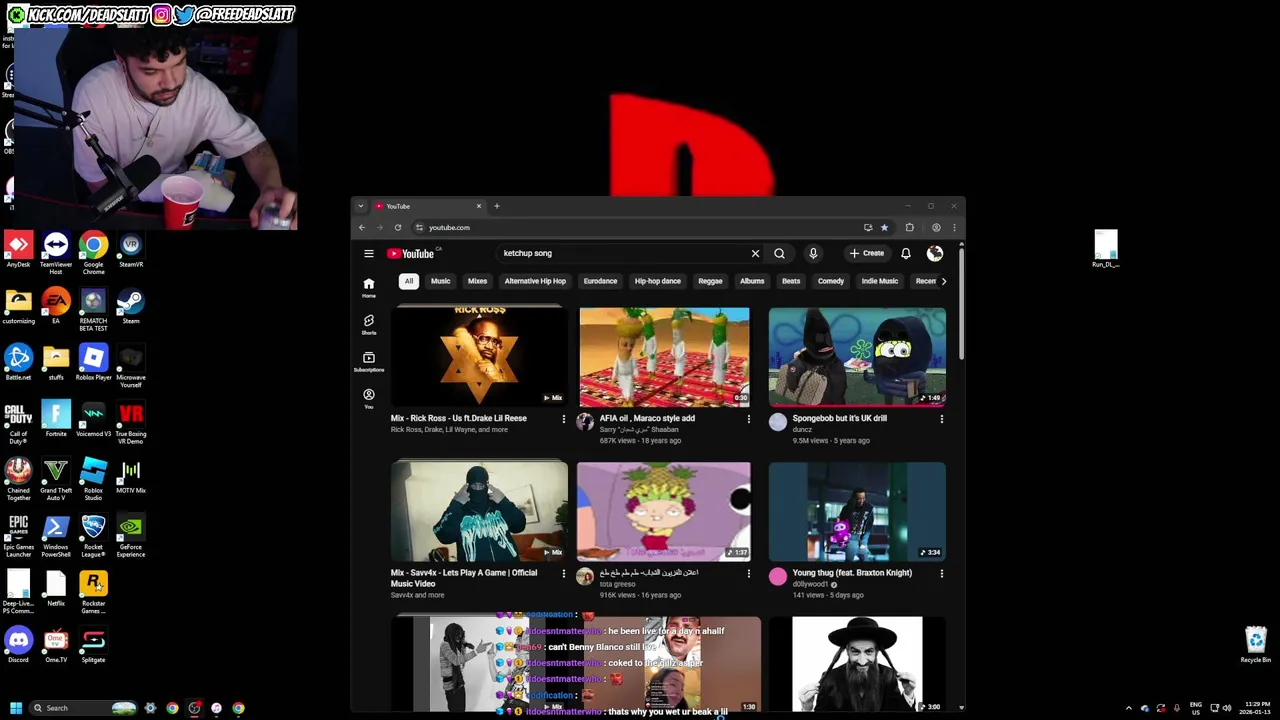Open the Savv4x Lets Play A Game thumbnail
Image resolution: width=1280 pixels, height=720 pixels.
click(479, 511)
